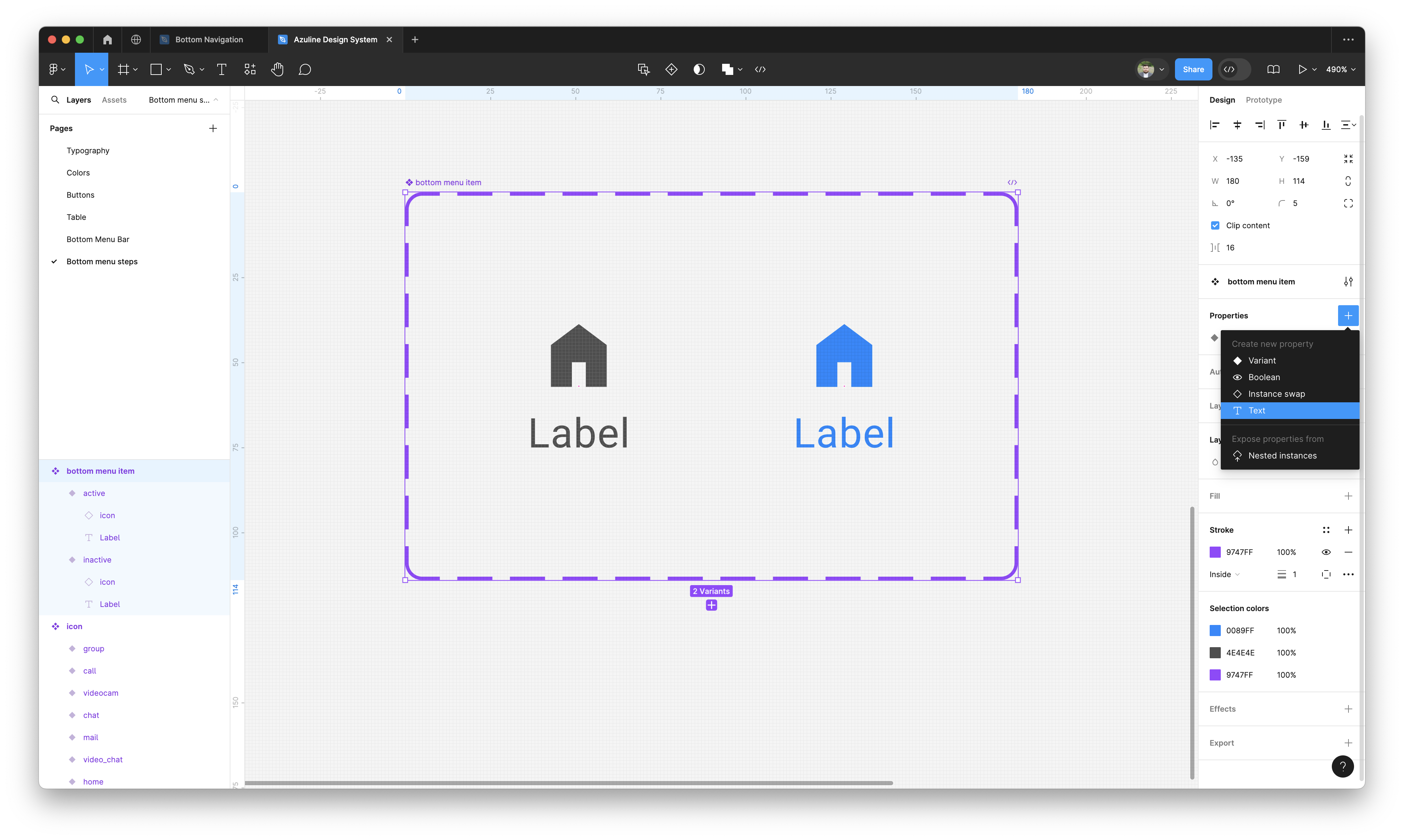
Task: Click the 2 Variants add button
Action: coord(711,605)
